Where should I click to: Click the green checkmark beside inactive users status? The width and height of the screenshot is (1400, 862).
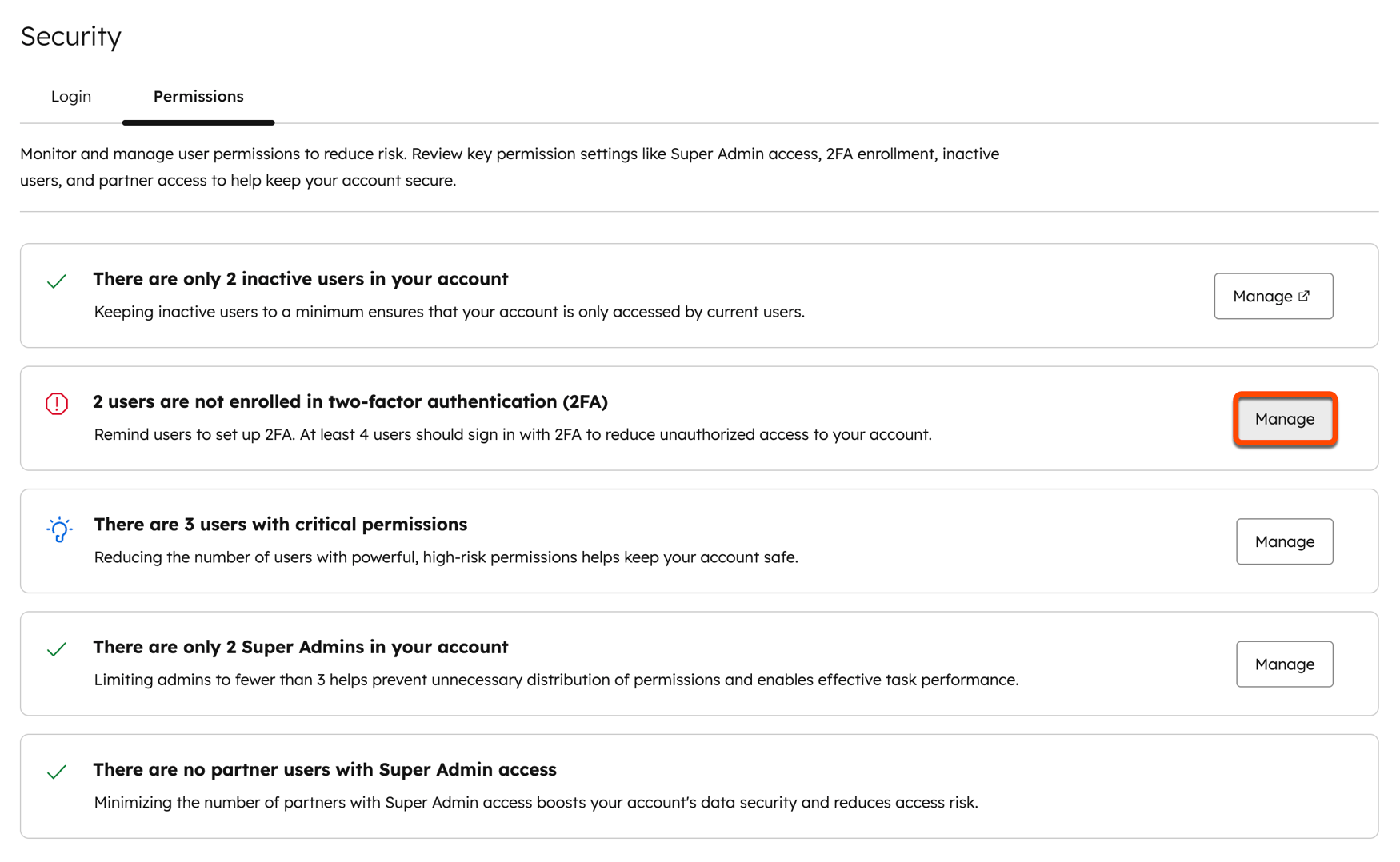click(x=55, y=281)
